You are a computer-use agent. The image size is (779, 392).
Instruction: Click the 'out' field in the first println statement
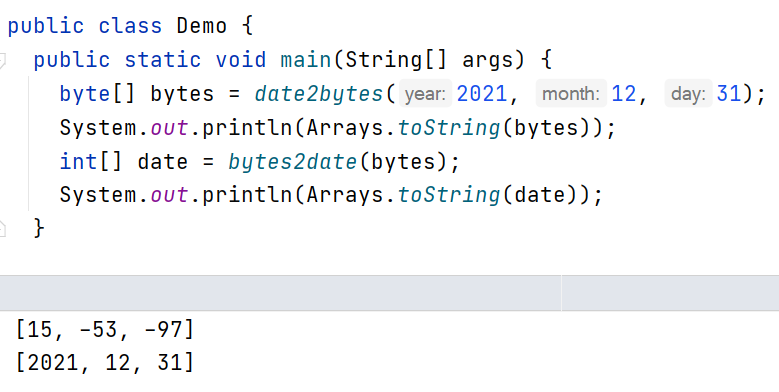[169, 128]
